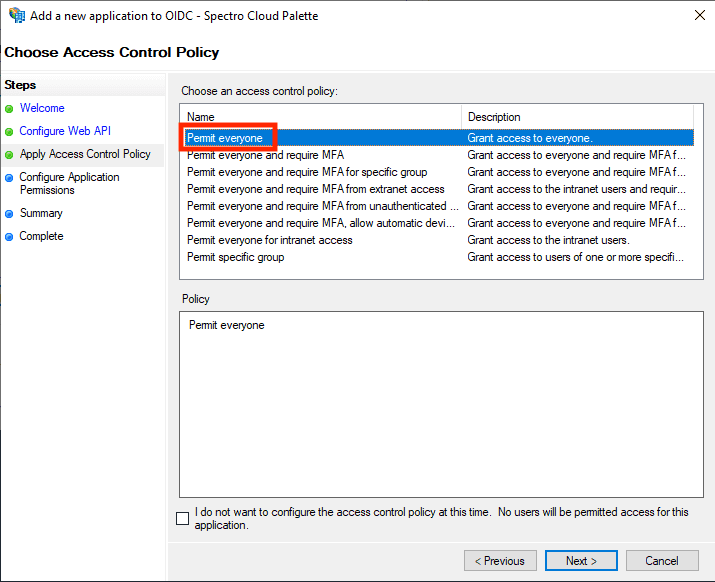Screen dimensions: 715x582
Task: Click 'Grant access to the intranet users.' description
Action: pyautogui.click(x=548, y=240)
